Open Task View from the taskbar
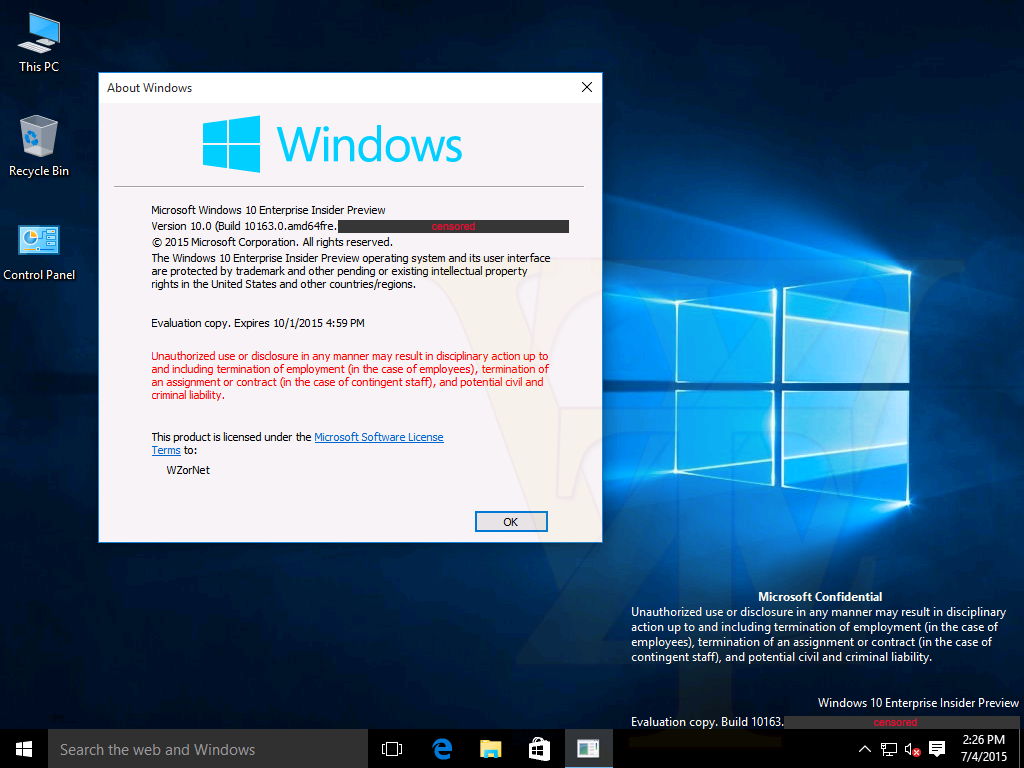The height and width of the screenshot is (768, 1024). point(392,749)
